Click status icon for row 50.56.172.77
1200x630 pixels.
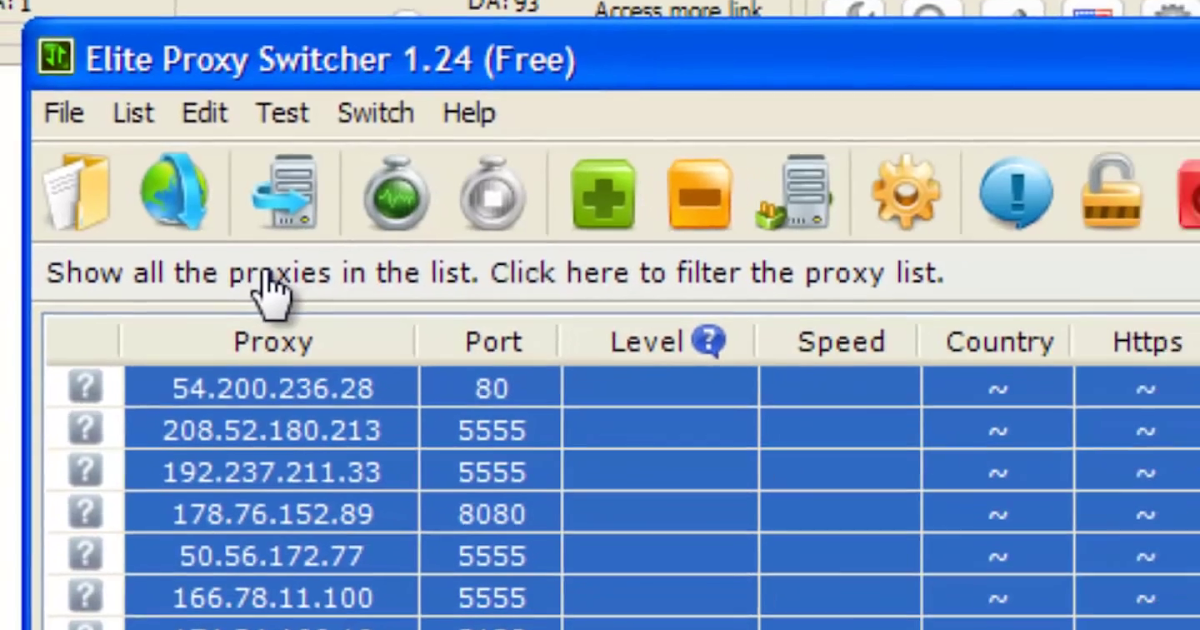click(85, 554)
